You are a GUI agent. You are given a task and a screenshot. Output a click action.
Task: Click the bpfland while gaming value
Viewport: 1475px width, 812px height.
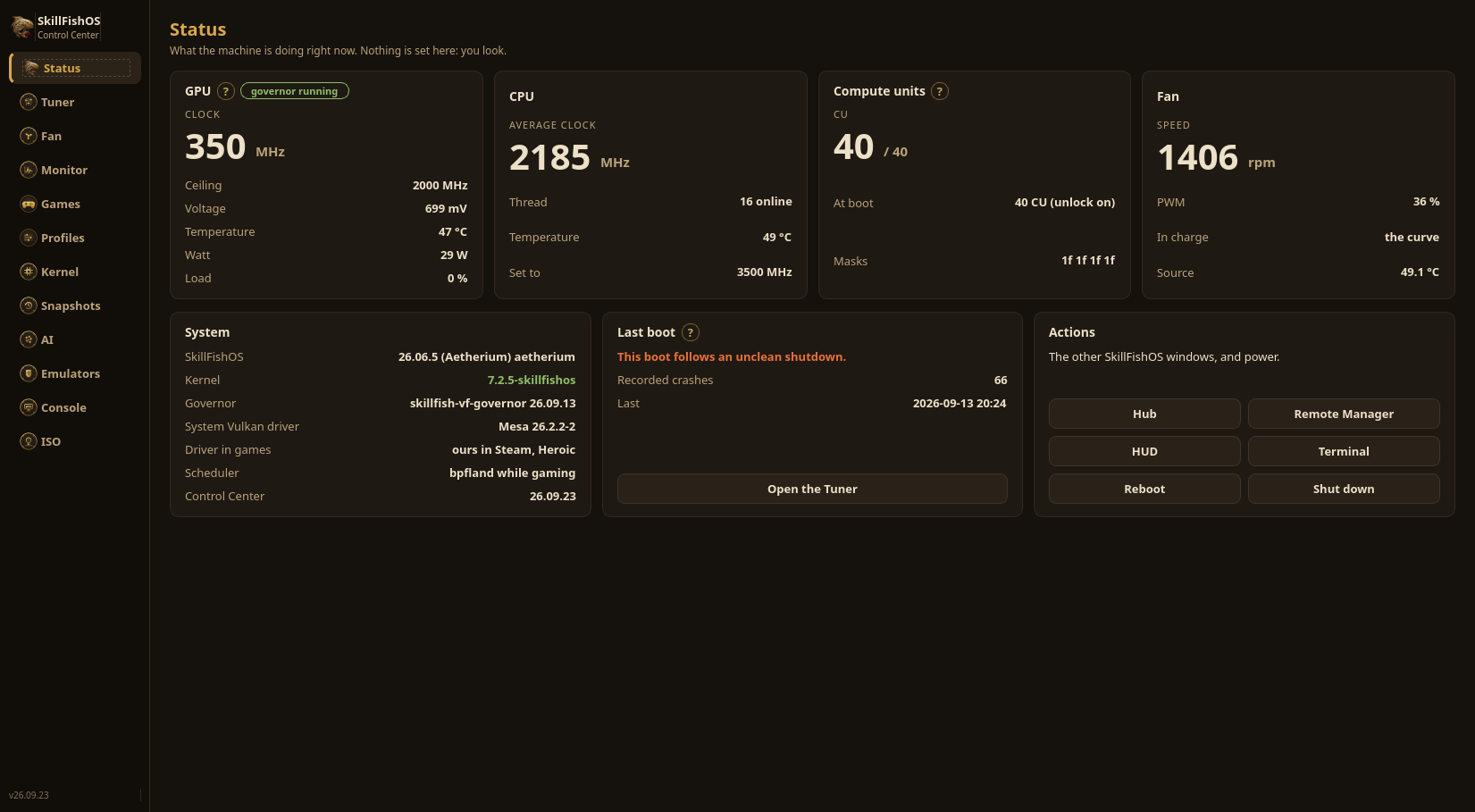513,473
